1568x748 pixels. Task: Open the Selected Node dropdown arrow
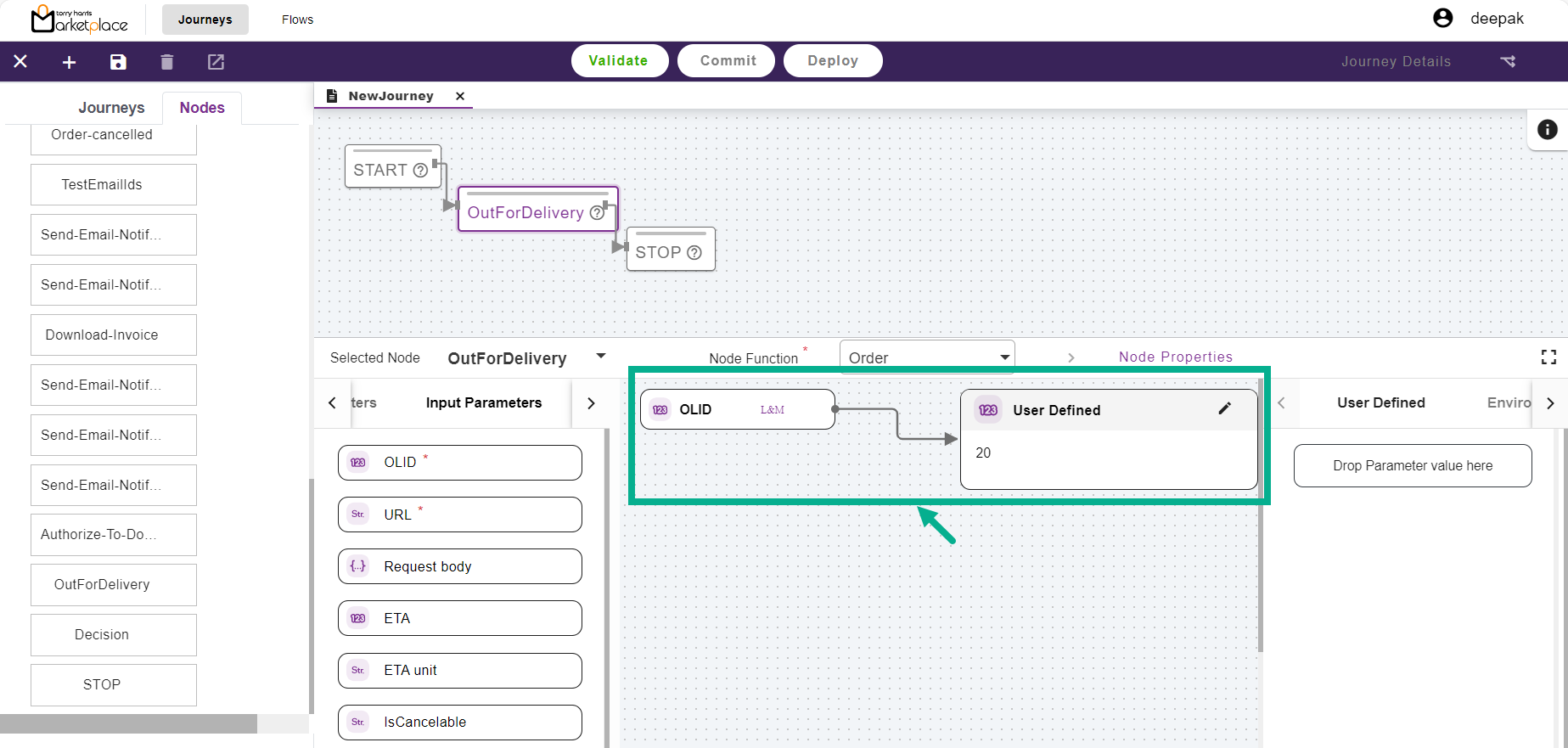(x=601, y=357)
